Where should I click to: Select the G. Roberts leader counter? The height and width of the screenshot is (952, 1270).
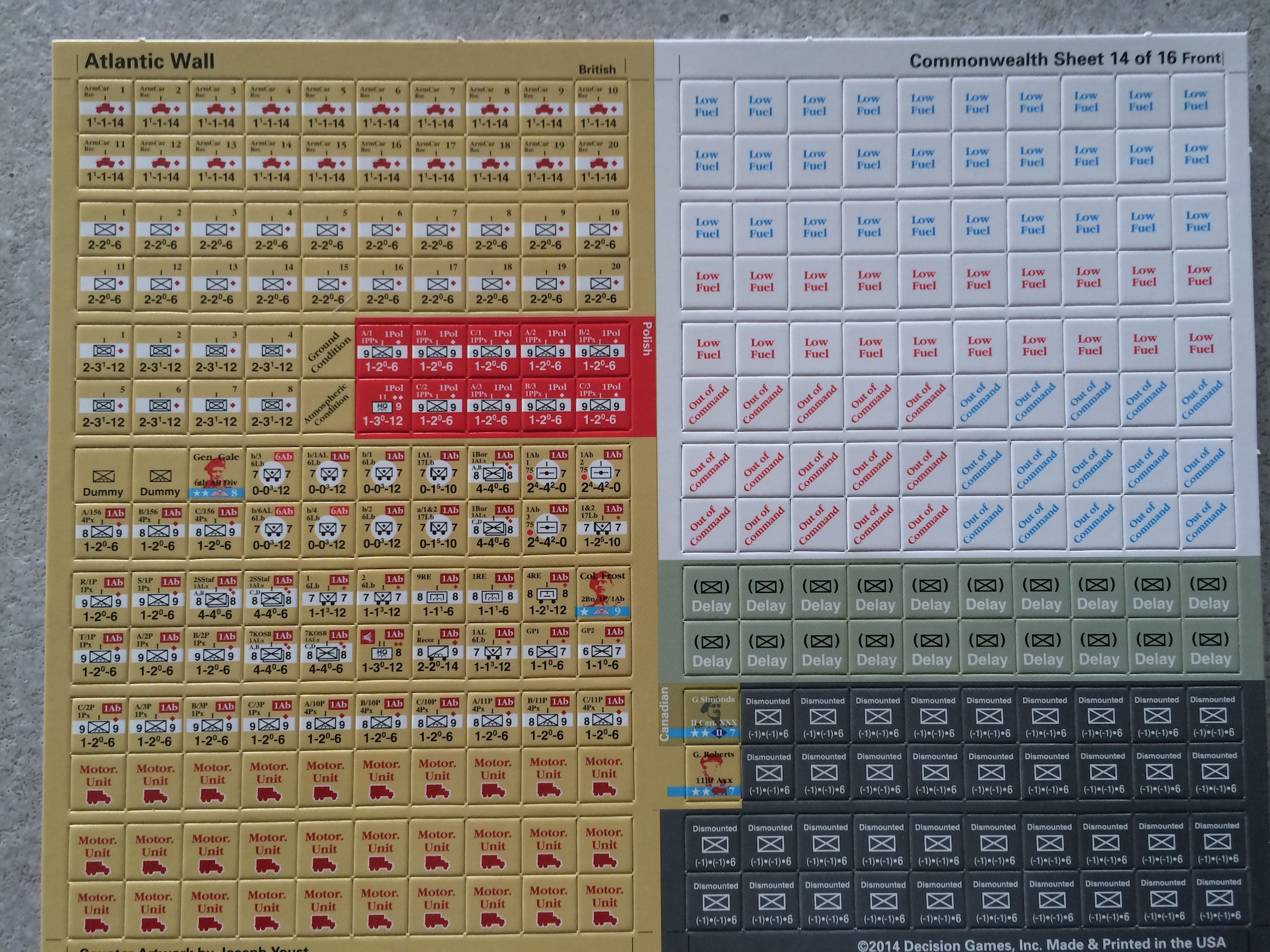pos(713,771)
